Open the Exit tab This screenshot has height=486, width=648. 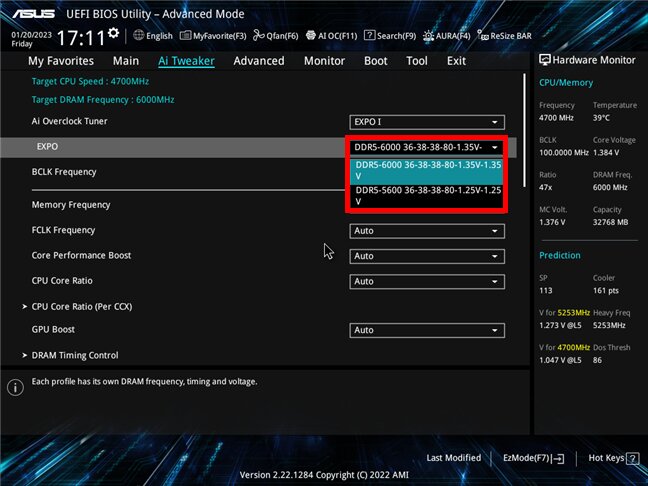456,61
